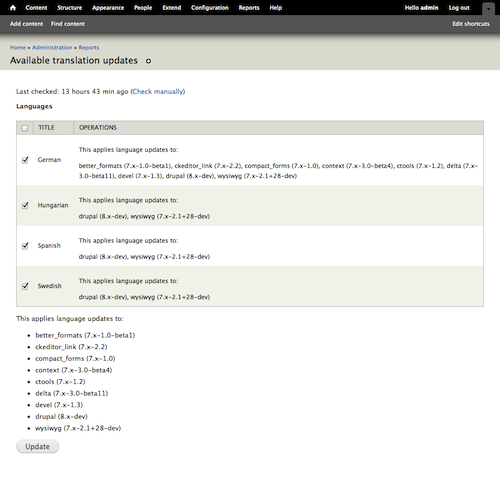This screenshot has width=500, height=487.
Task: Click Log out
Action: (x=459, y=8)
